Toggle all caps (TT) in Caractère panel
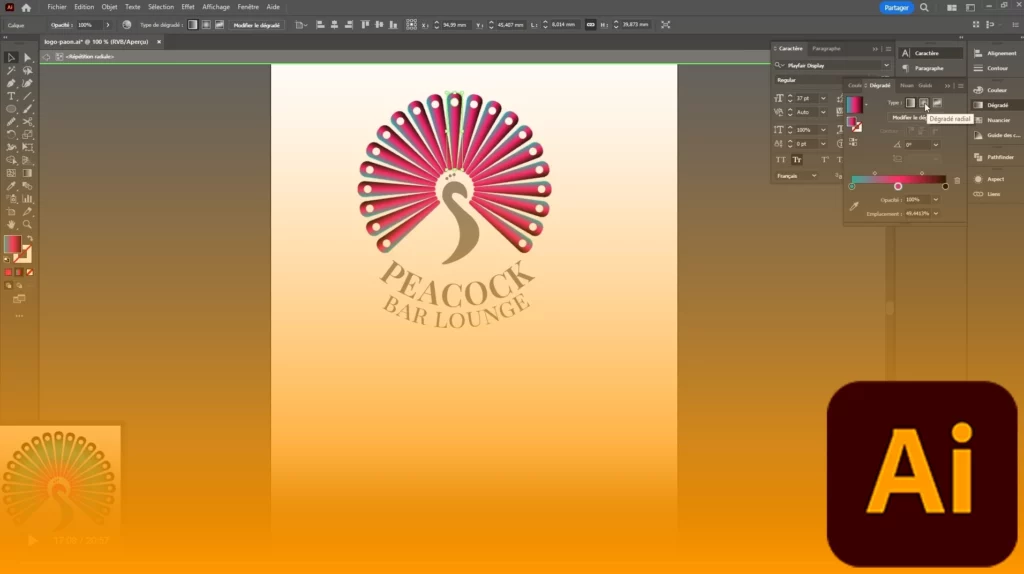1024x574 pixels. click(780, 159)
